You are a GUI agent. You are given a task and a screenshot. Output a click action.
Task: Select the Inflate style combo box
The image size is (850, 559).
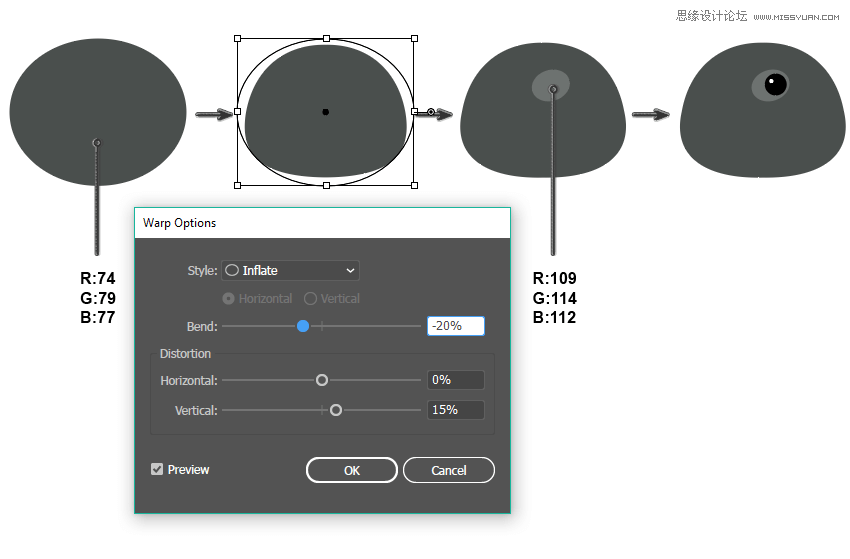[x=291, y=271]
